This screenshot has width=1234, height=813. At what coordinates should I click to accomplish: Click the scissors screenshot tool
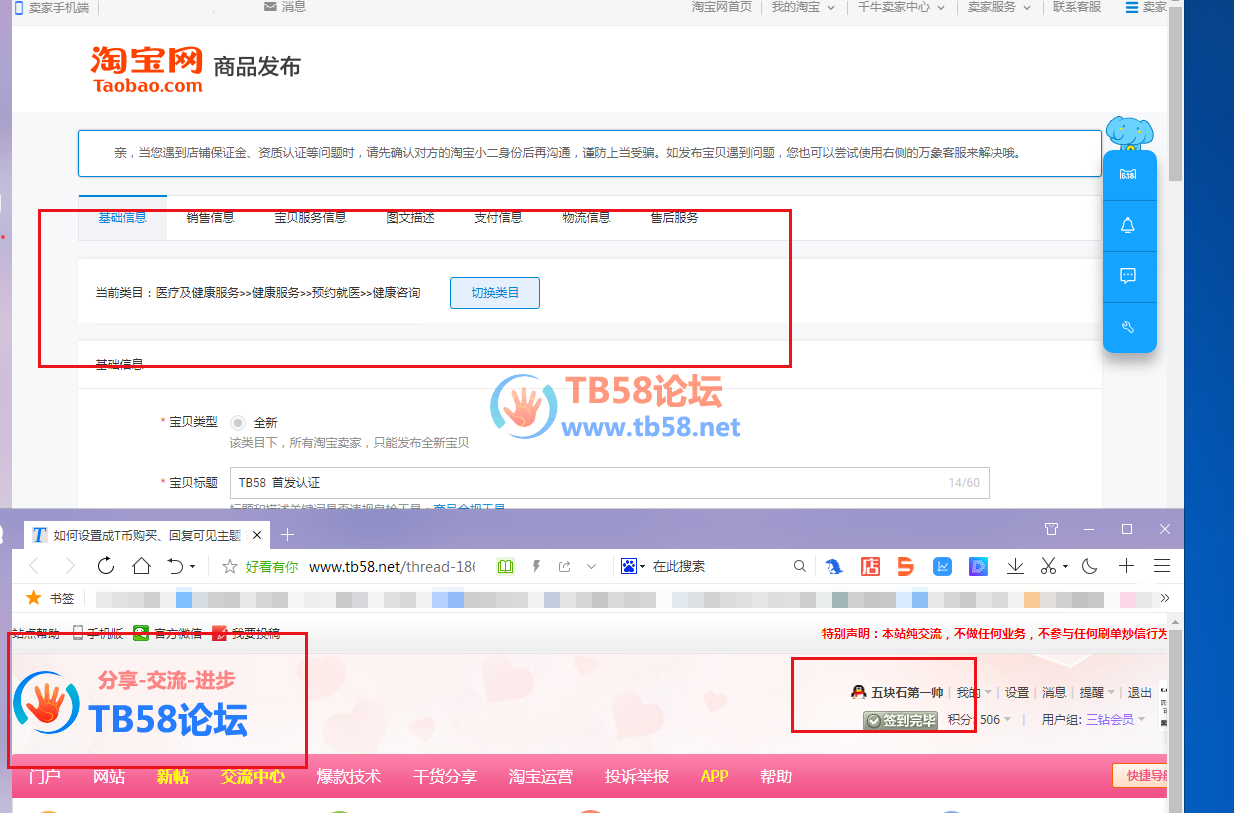tap(1048, 566)
